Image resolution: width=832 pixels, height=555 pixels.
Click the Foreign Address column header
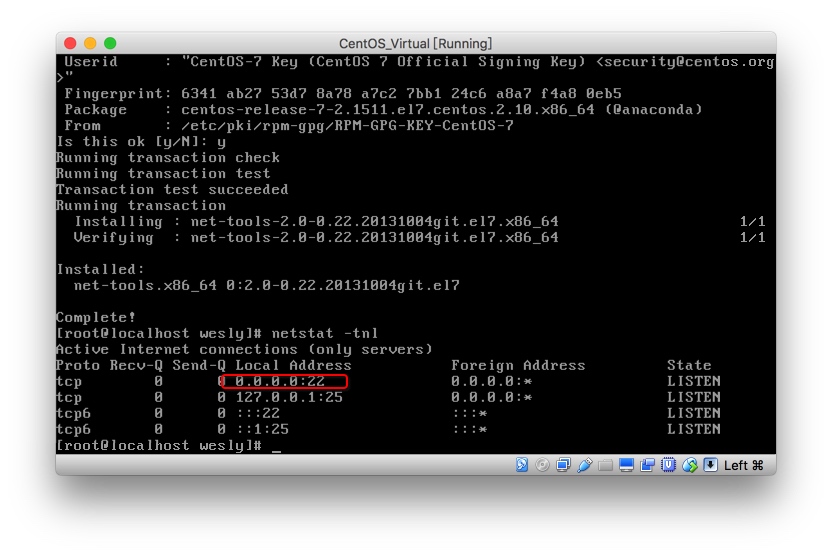click(x=518, y=365)
